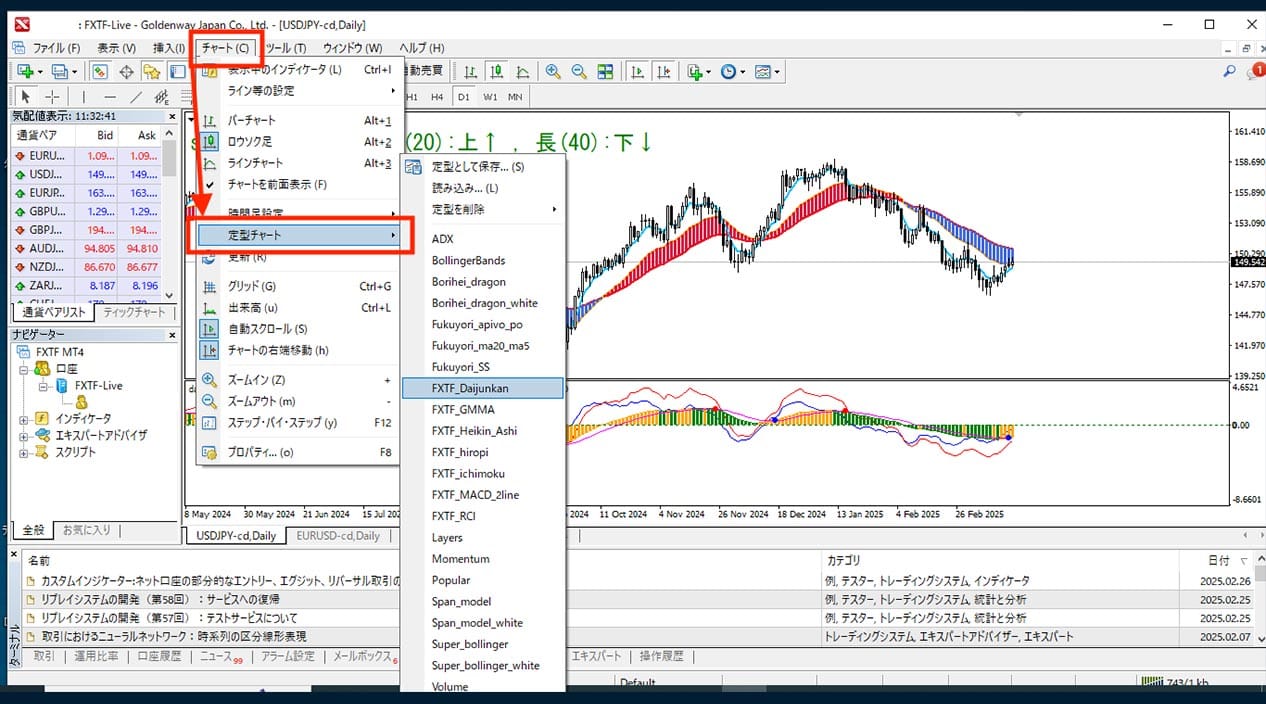Open ズームイン (Z) menu entry
This screenshot has width=1266, height=704.
click(x=298, y=380)
